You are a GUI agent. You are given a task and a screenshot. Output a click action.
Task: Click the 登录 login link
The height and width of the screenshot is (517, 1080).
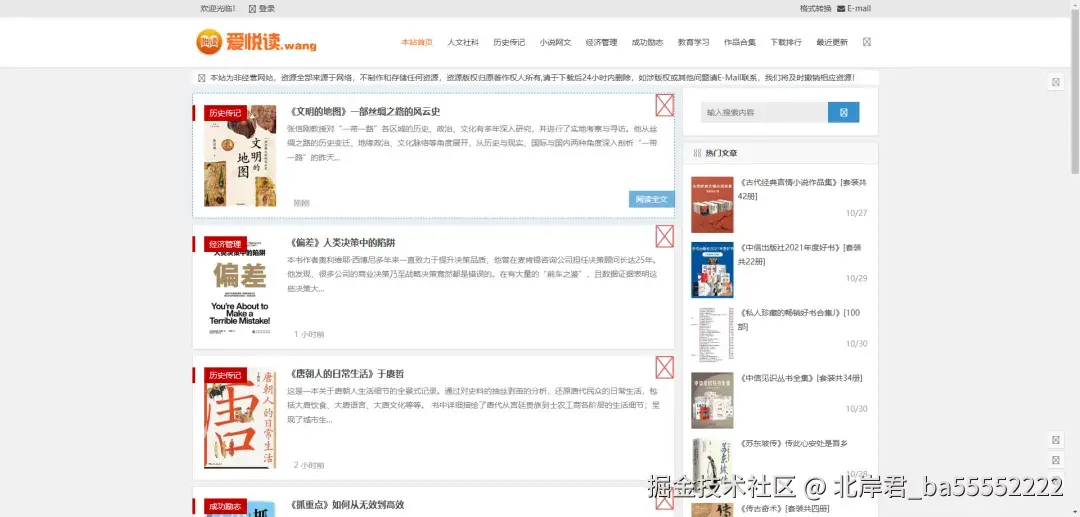(267, 9)
